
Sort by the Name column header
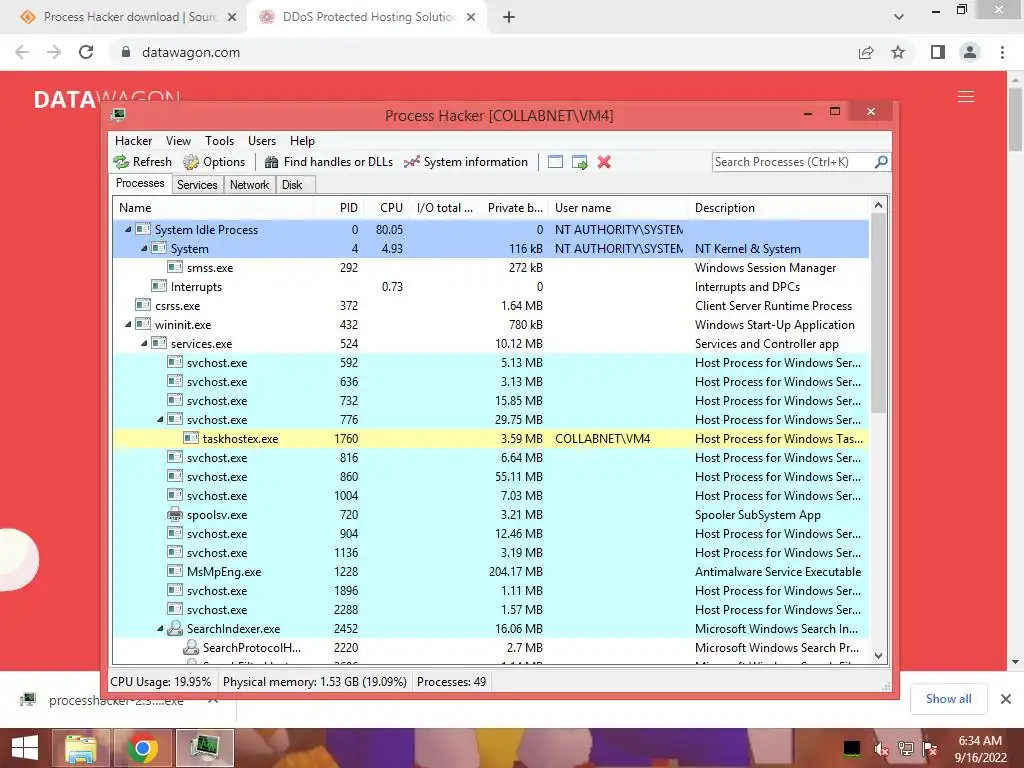[x=213, y=208]
